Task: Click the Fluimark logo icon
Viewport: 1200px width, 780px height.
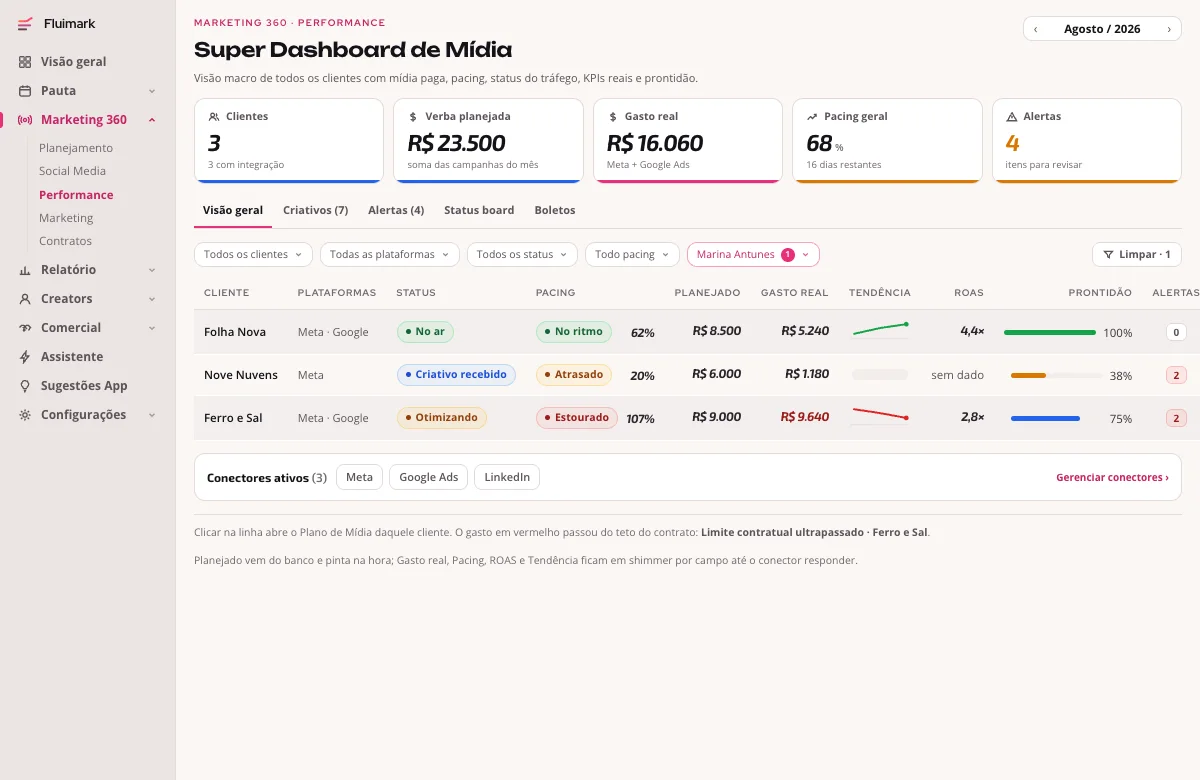Action: [x=25, y=24]
